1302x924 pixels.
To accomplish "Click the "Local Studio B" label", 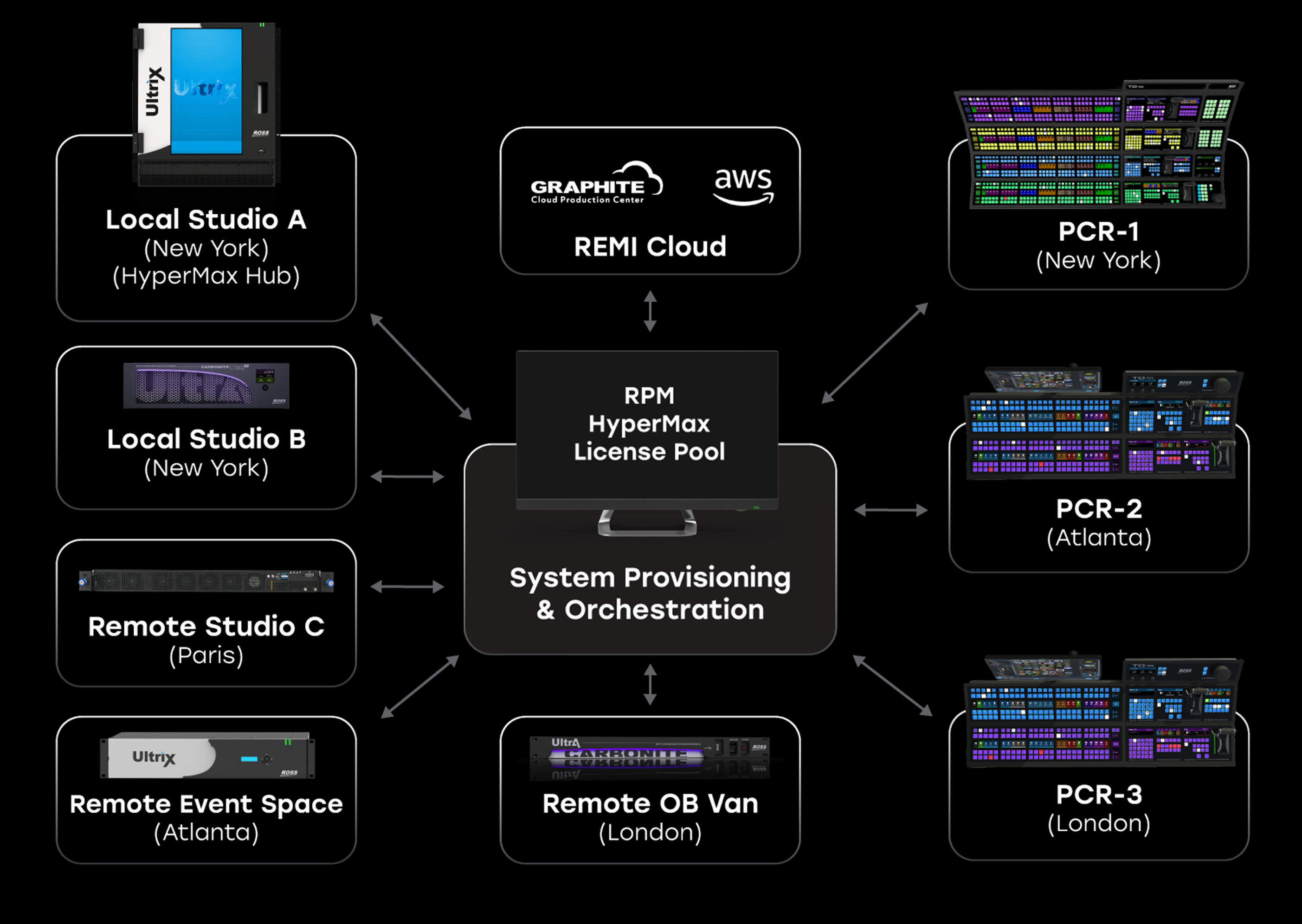I will pyautogui.click(x=206, y=439).
